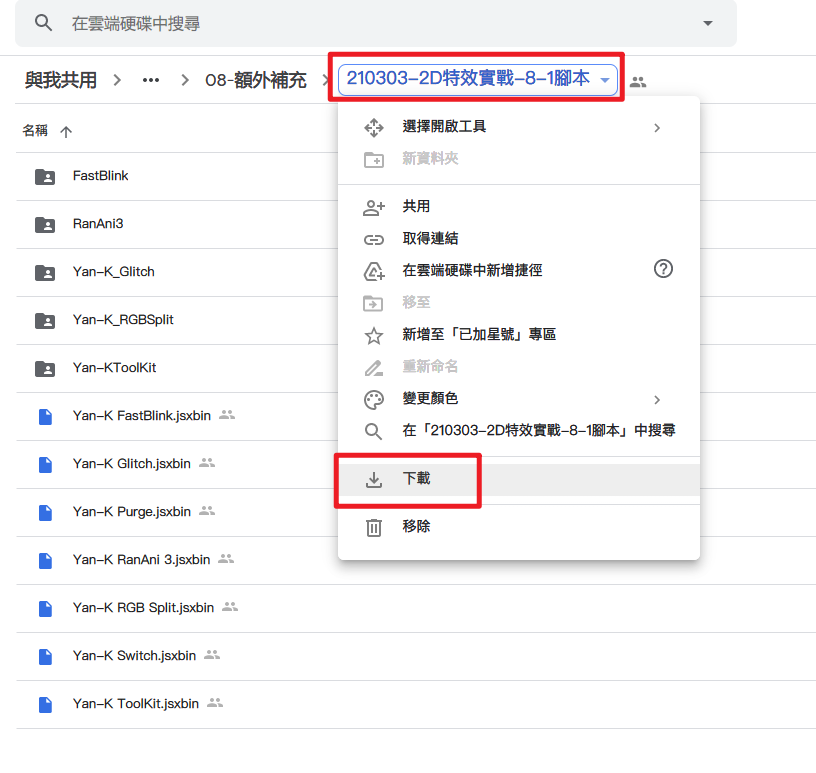Select 在雲端硬碟中新增捷徑 menu item
The width and height of the screenshot is (816, 773).
coord(472,270)
